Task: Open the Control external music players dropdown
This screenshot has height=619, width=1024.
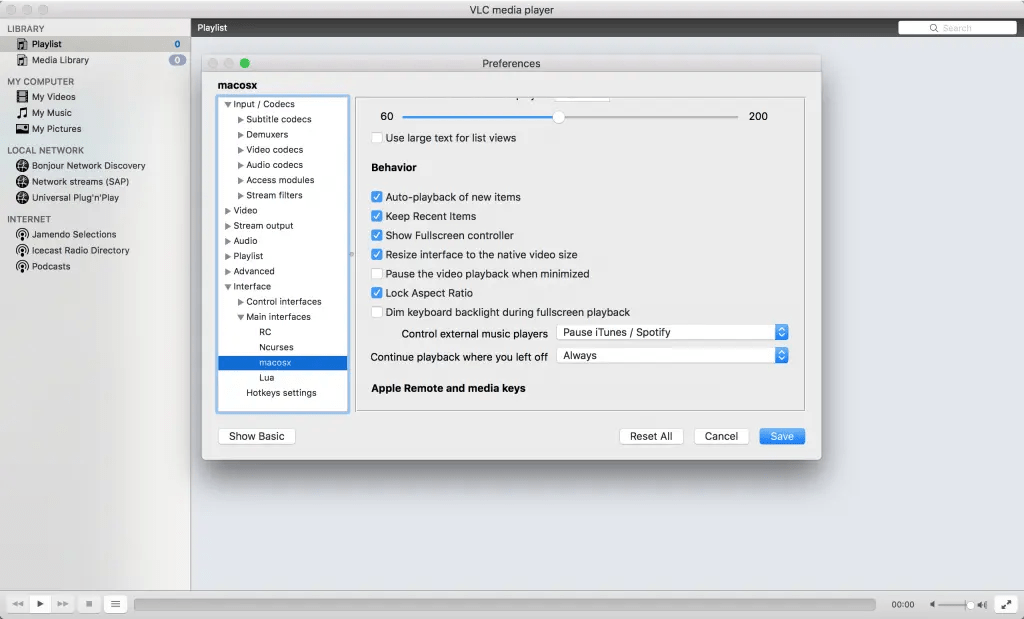Action: click(x=781, y=331)
